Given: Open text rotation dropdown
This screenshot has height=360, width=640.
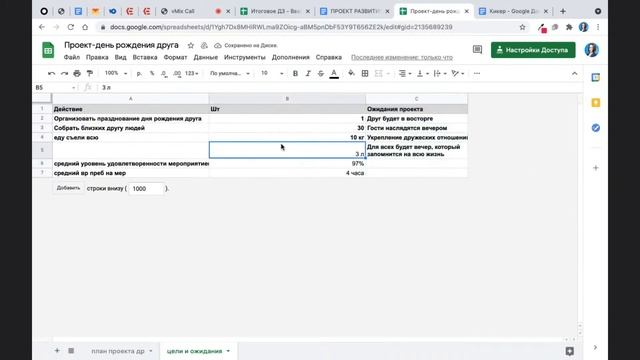Looking at the screenshot, I should pos(458,73).
